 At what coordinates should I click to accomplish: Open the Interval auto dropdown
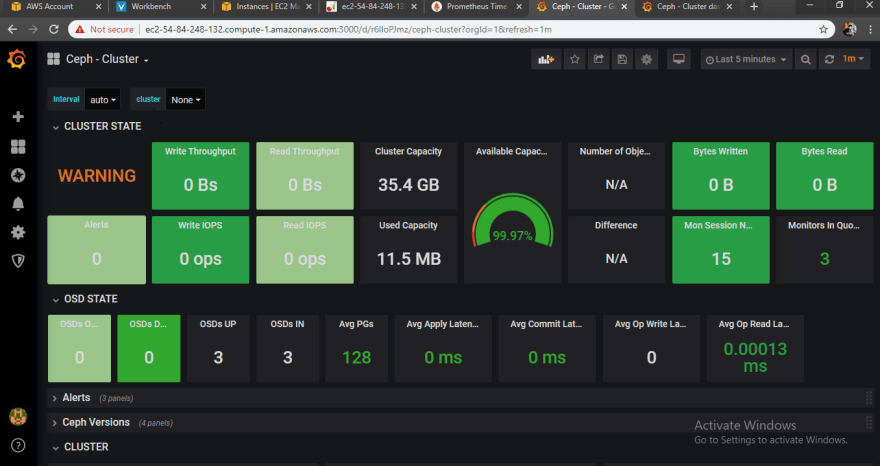(103, 99)
